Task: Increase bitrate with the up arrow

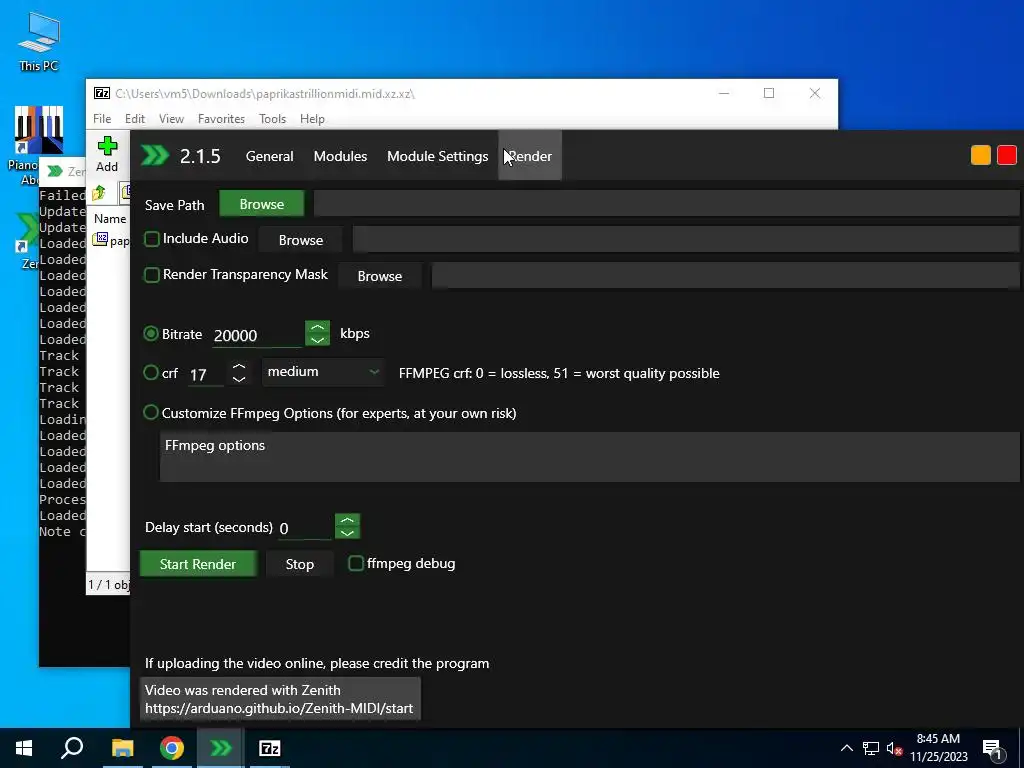Action: (317, 327)
